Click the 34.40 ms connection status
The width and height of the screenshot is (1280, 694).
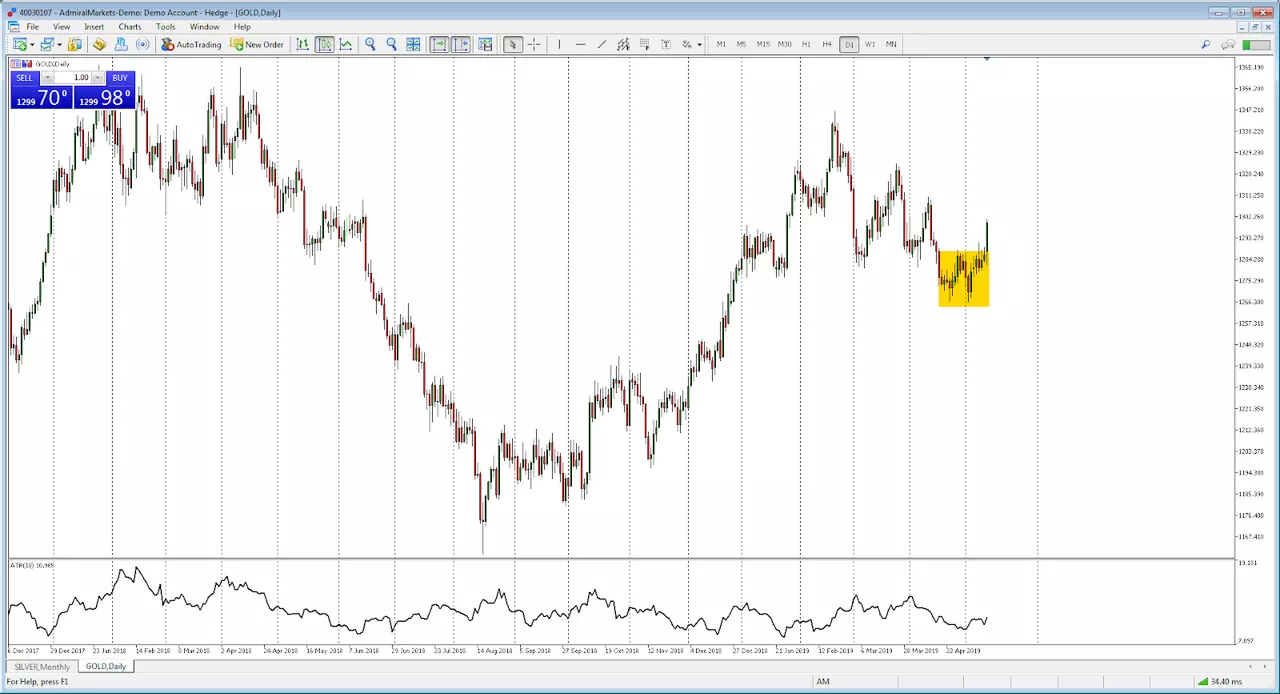point(1220,682)
